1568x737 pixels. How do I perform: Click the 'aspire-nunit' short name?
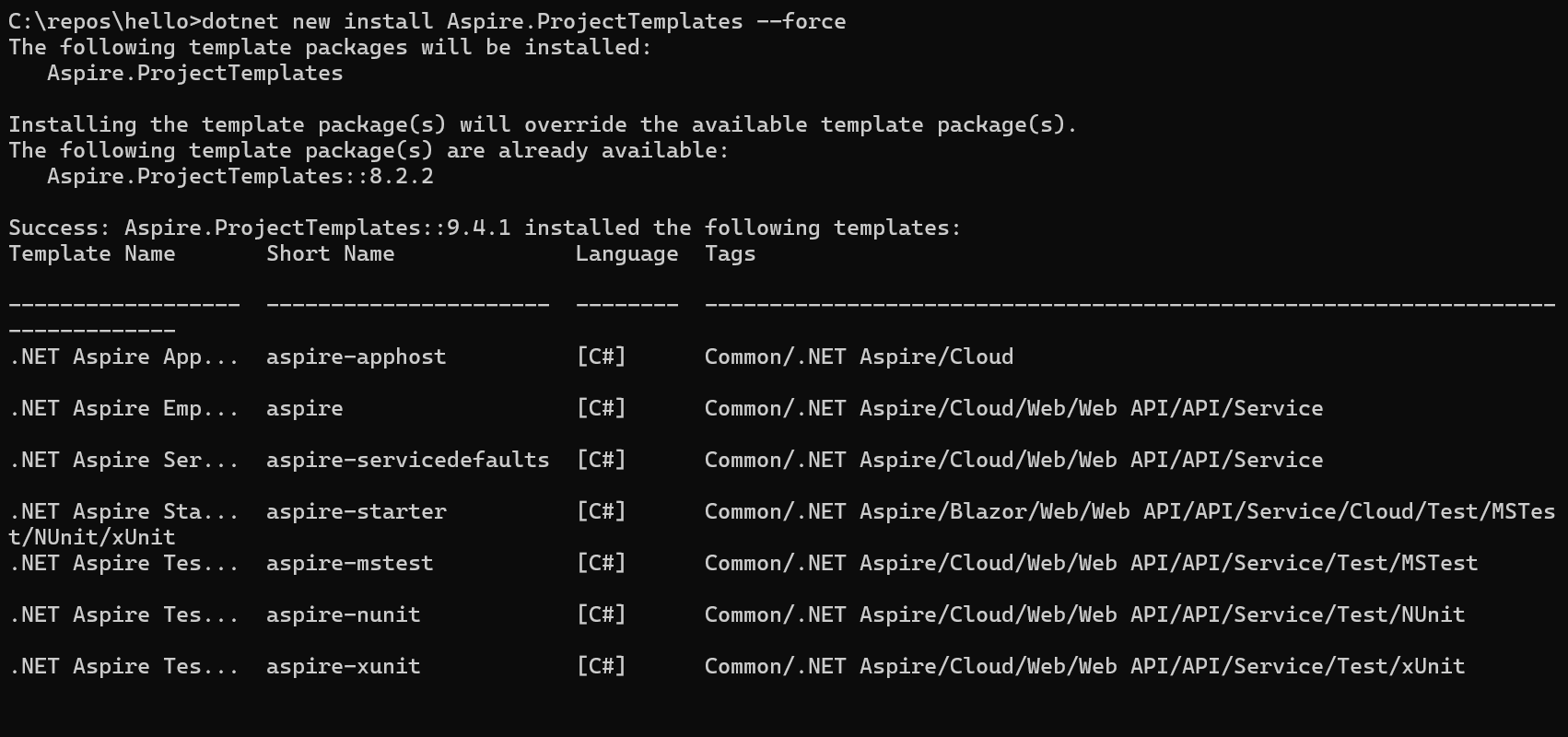click(343, 614)
